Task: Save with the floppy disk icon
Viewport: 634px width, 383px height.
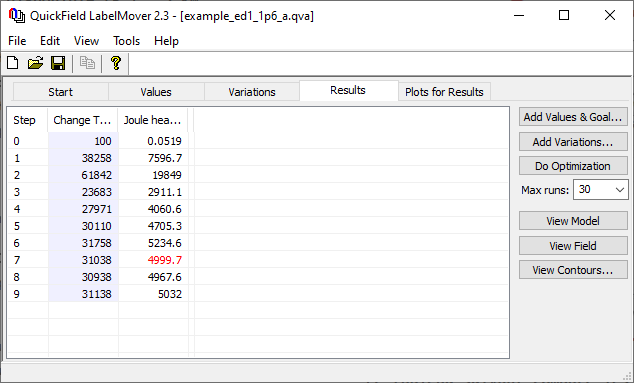Action: (58, 63)
